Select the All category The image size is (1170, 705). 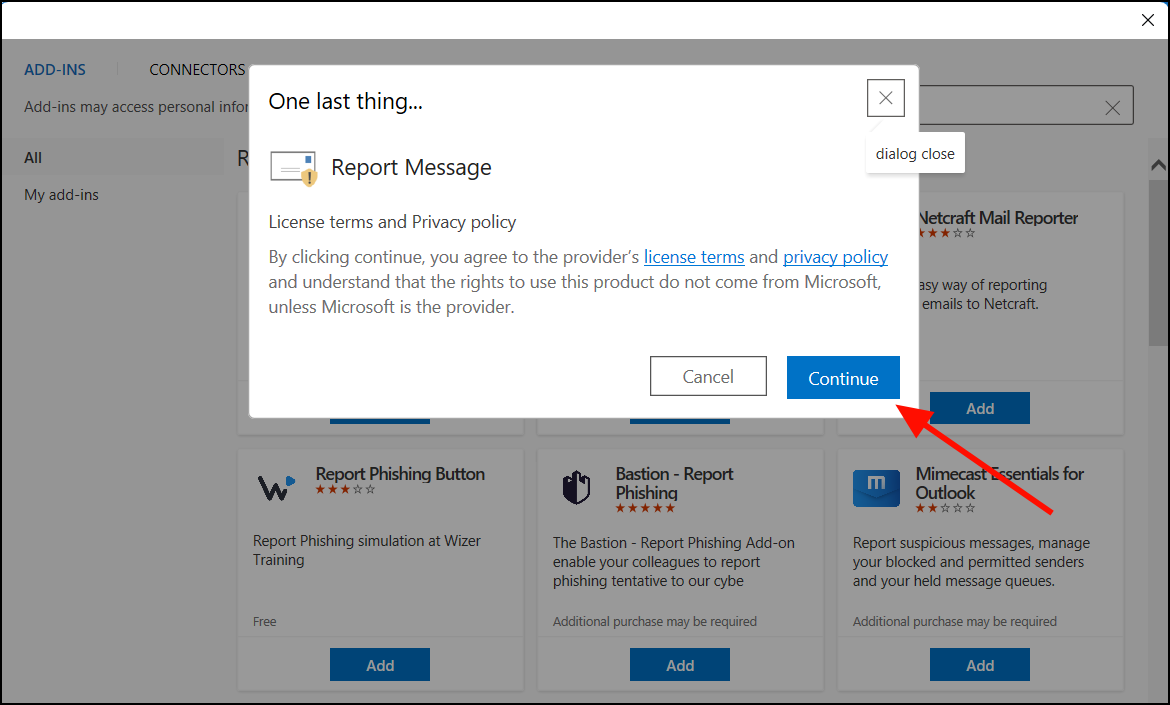(x=112, y=157)
